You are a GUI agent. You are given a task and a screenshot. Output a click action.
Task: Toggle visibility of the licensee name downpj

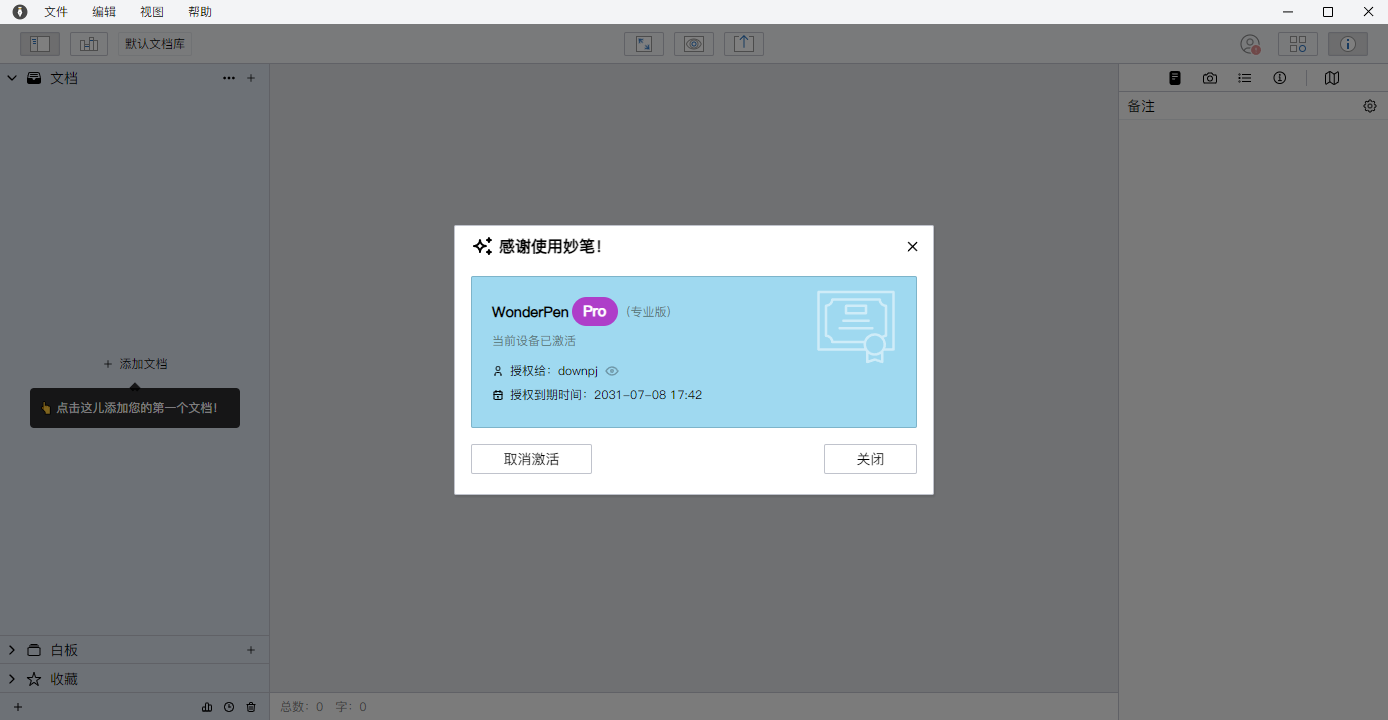[x=612, y=371]
